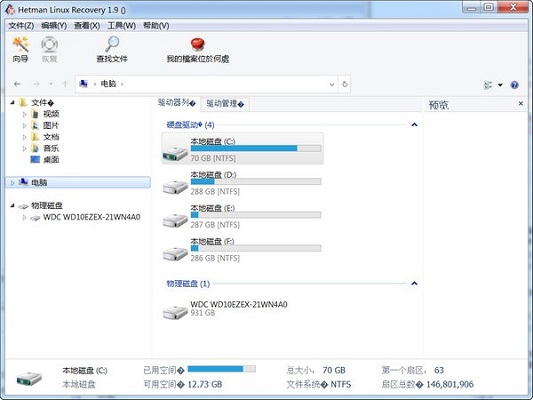Click the computer icon in the address bar
Viewport: 533px width, 400px height.
tap(83, 84)
